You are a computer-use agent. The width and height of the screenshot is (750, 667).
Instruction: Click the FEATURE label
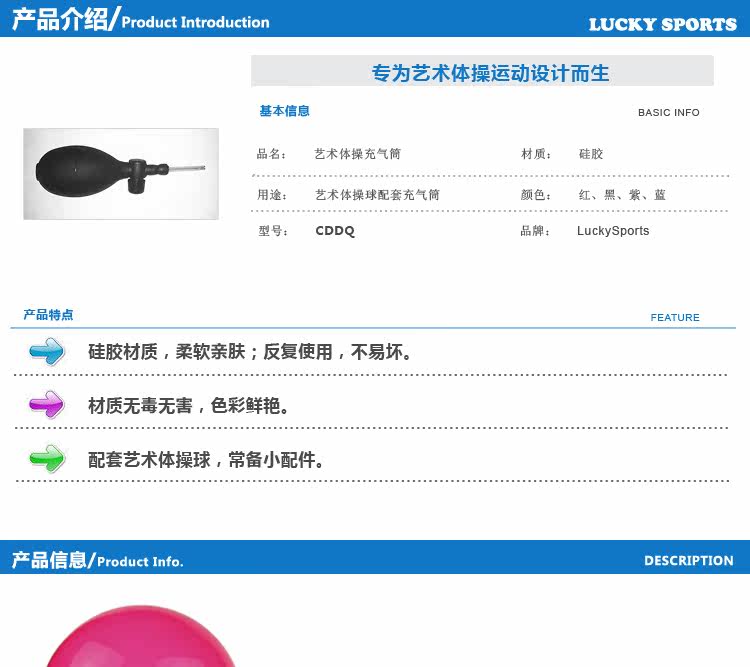pyautogui.click(x=675, y=317)
